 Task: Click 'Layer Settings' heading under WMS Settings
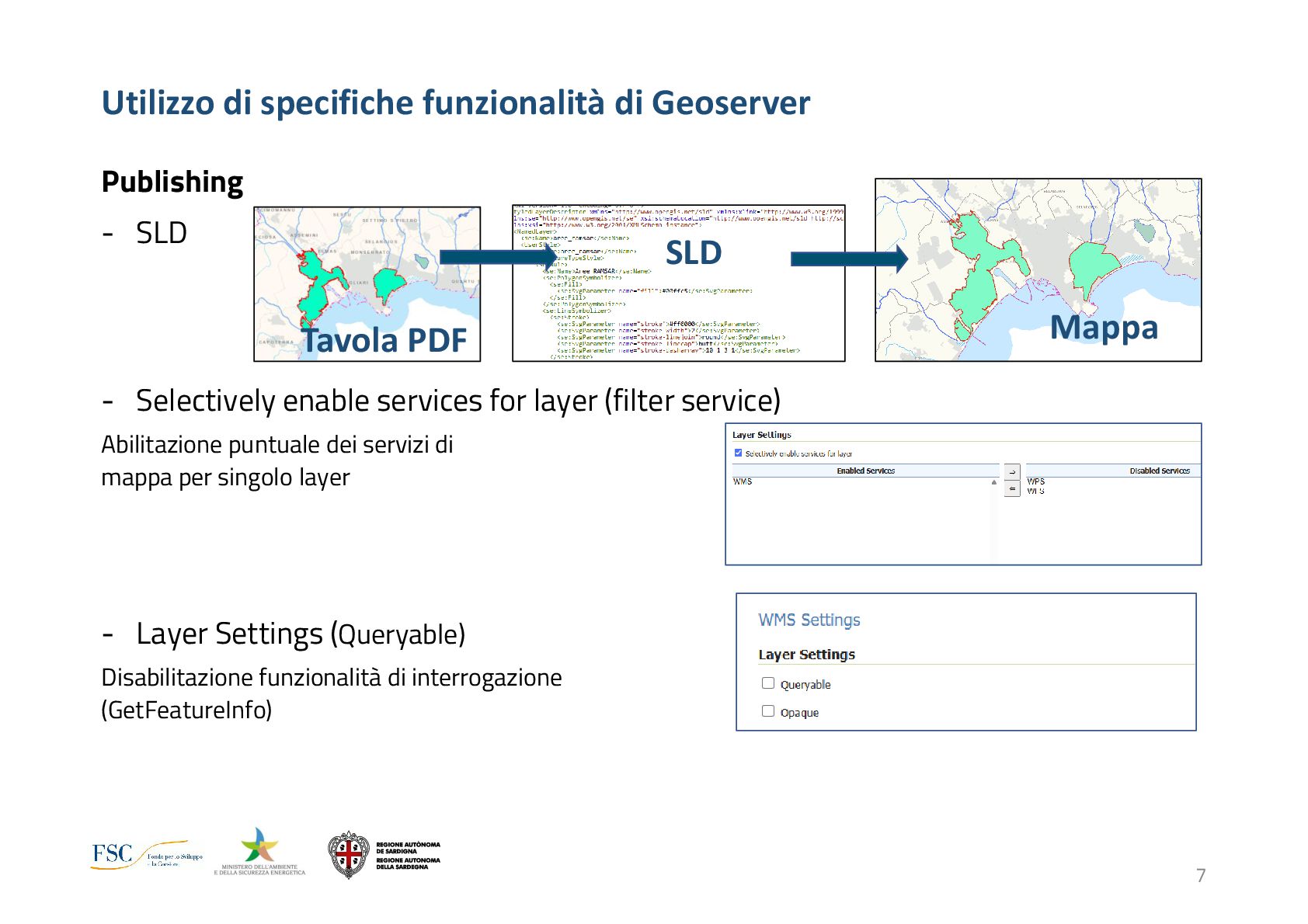tap(807, 655)
